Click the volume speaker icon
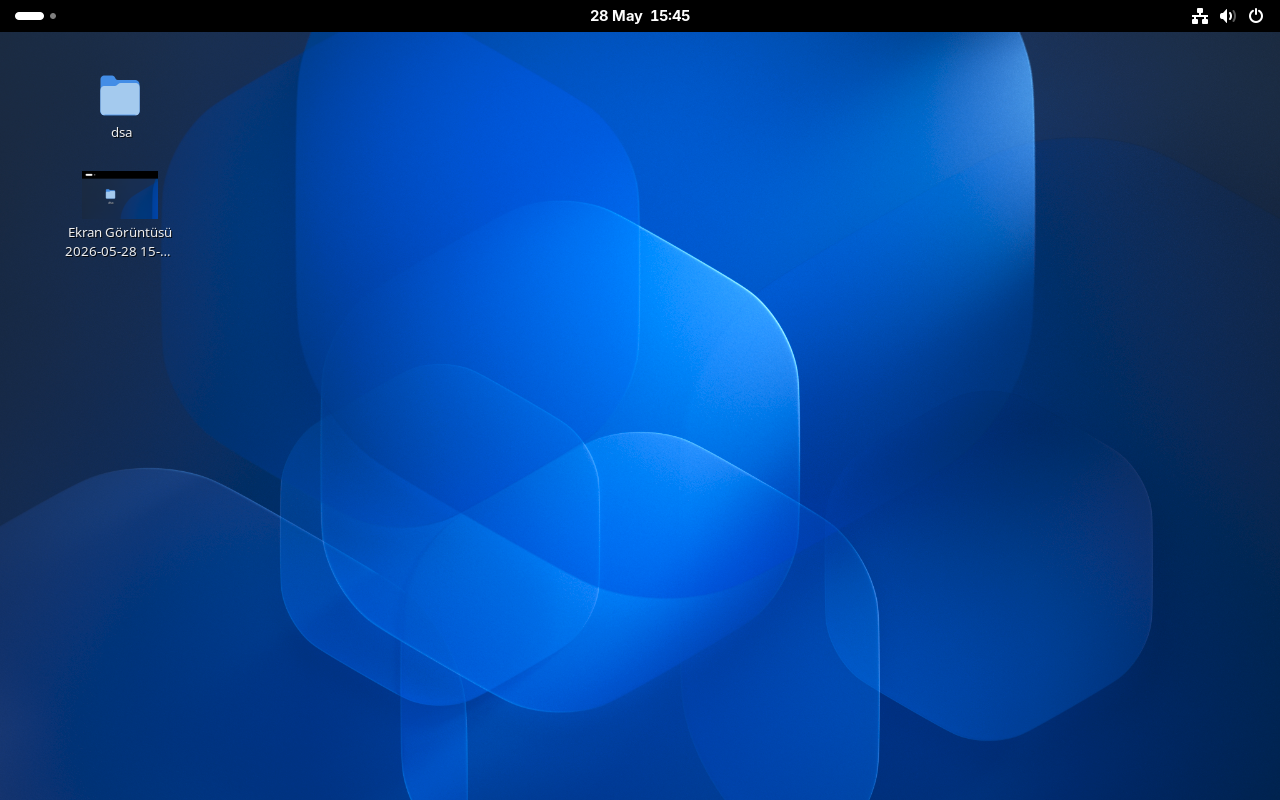Viewport: 1280px width, 800px height. point(1228,16)
